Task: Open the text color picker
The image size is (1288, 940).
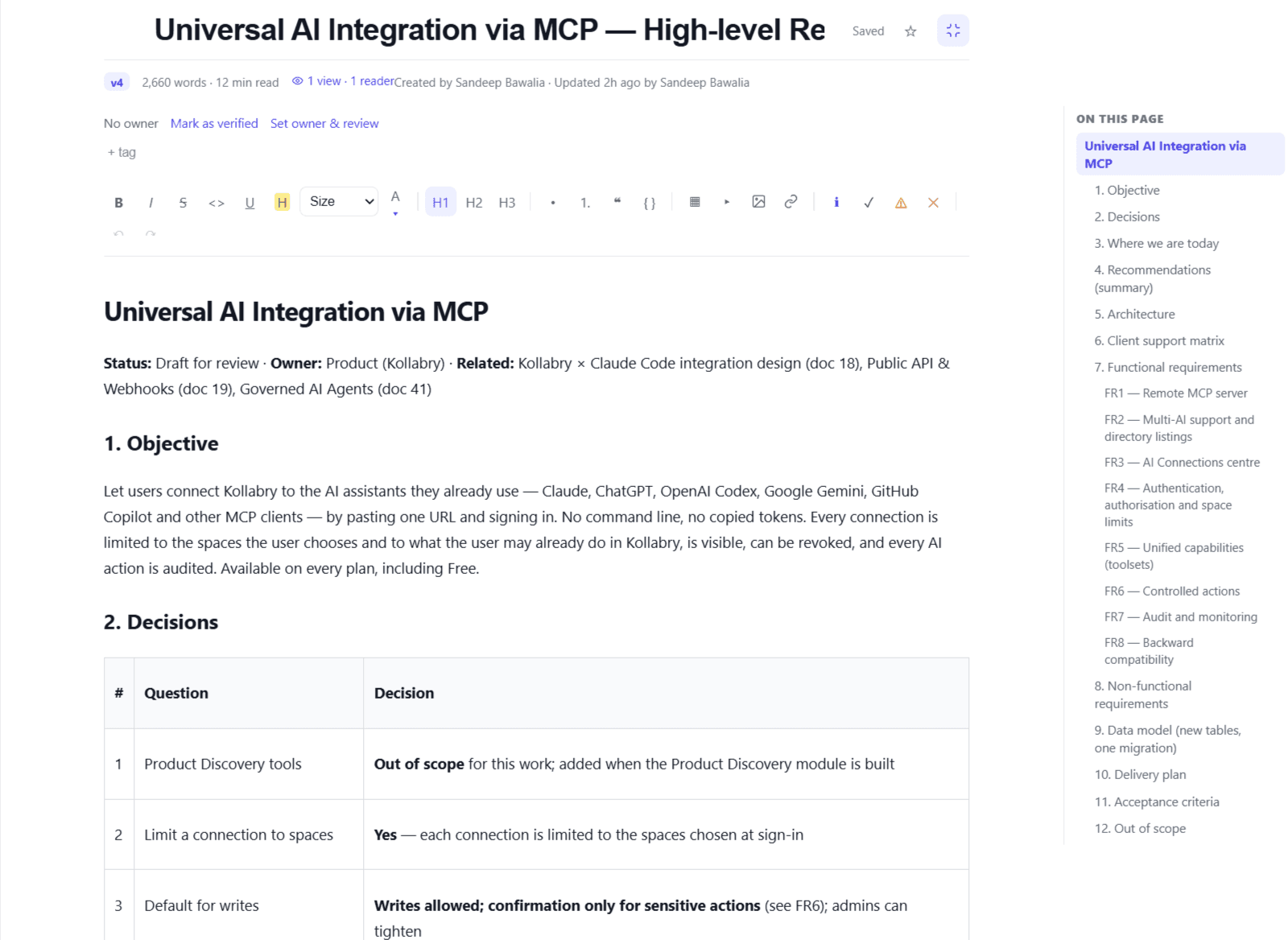Action: (395, 203)
